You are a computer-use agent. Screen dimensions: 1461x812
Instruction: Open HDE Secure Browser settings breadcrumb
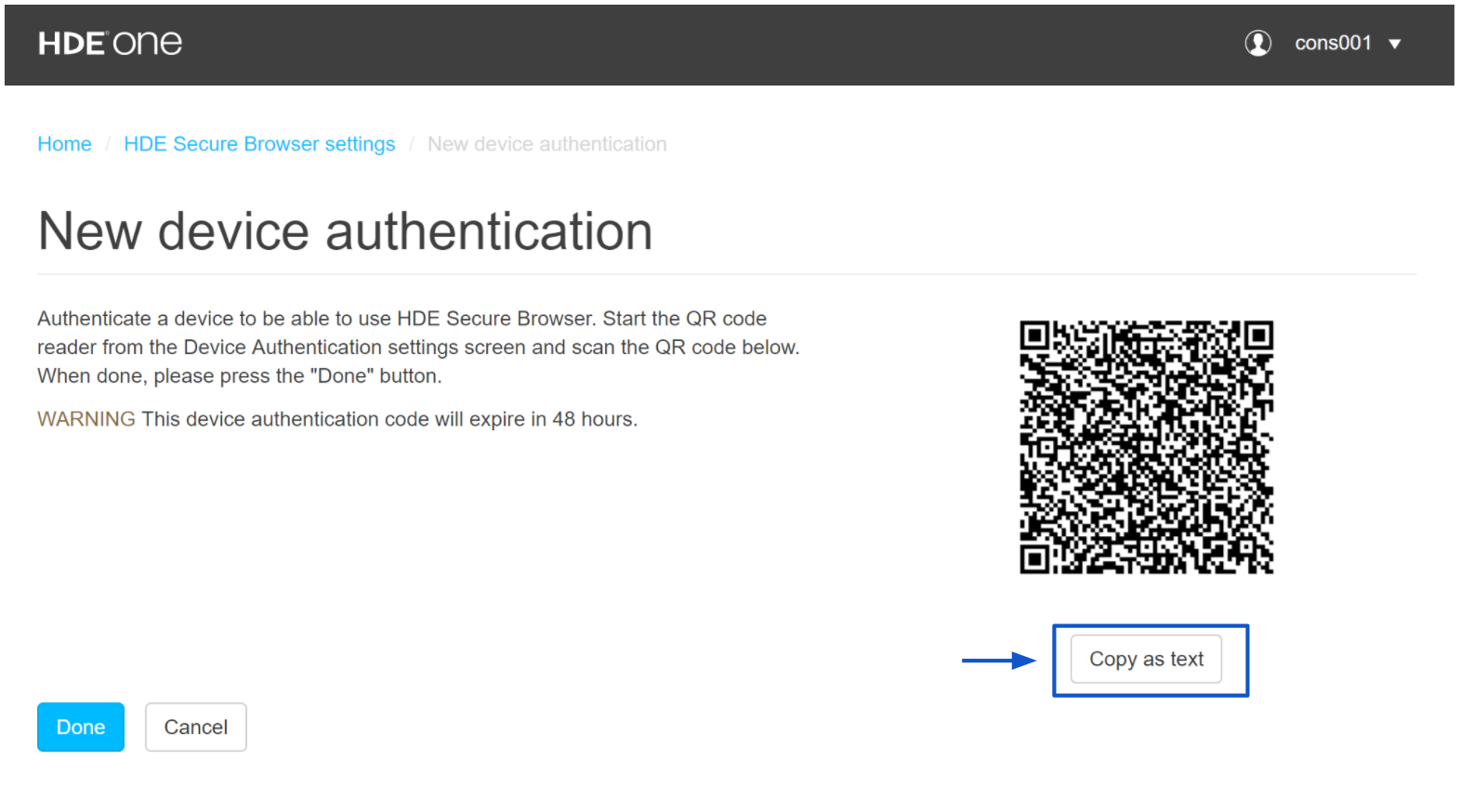(x=259, y=144)
